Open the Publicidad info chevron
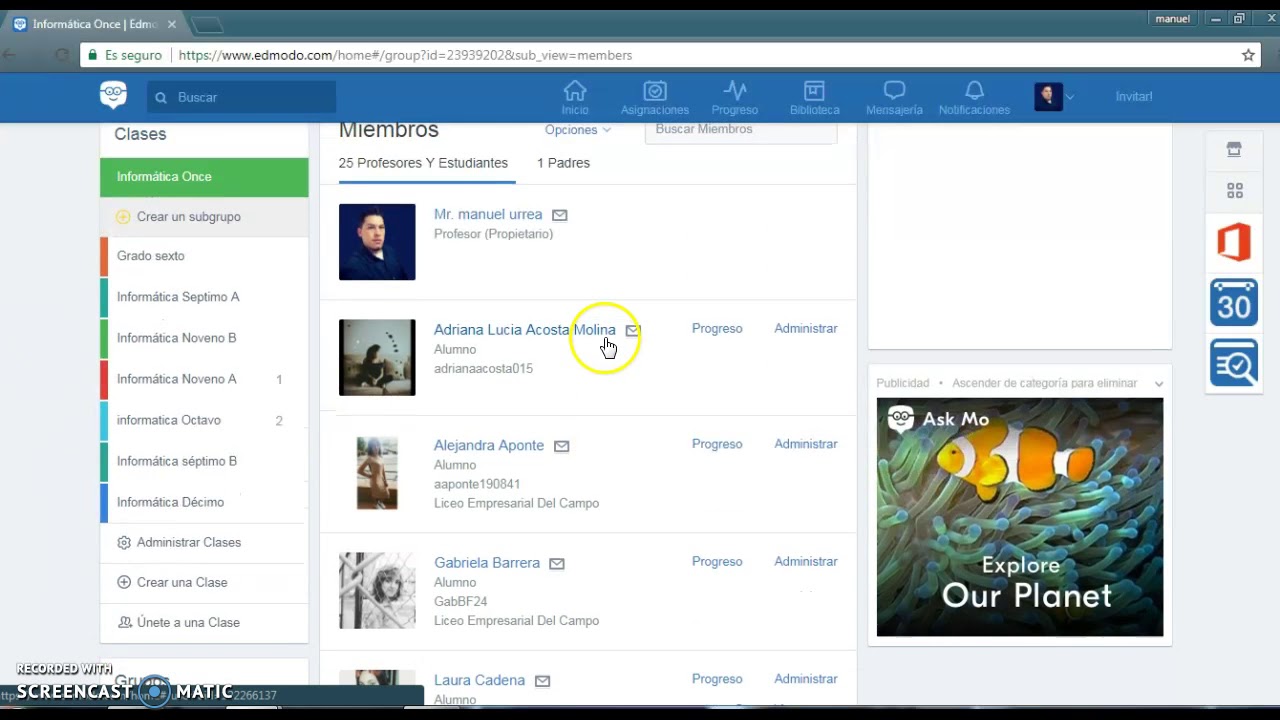The image size is (1280, 720). click(1158, 383)
